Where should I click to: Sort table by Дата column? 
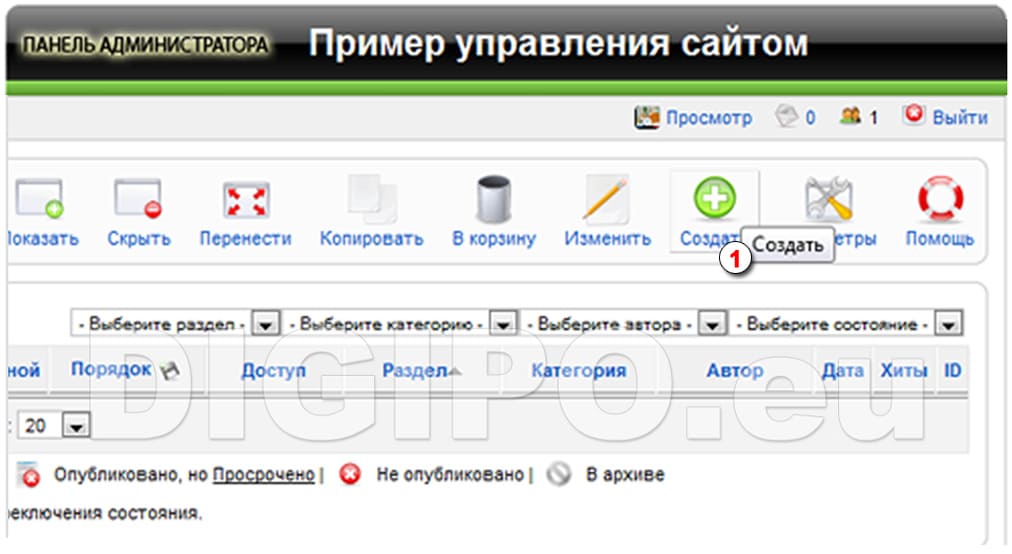point(843,371)
